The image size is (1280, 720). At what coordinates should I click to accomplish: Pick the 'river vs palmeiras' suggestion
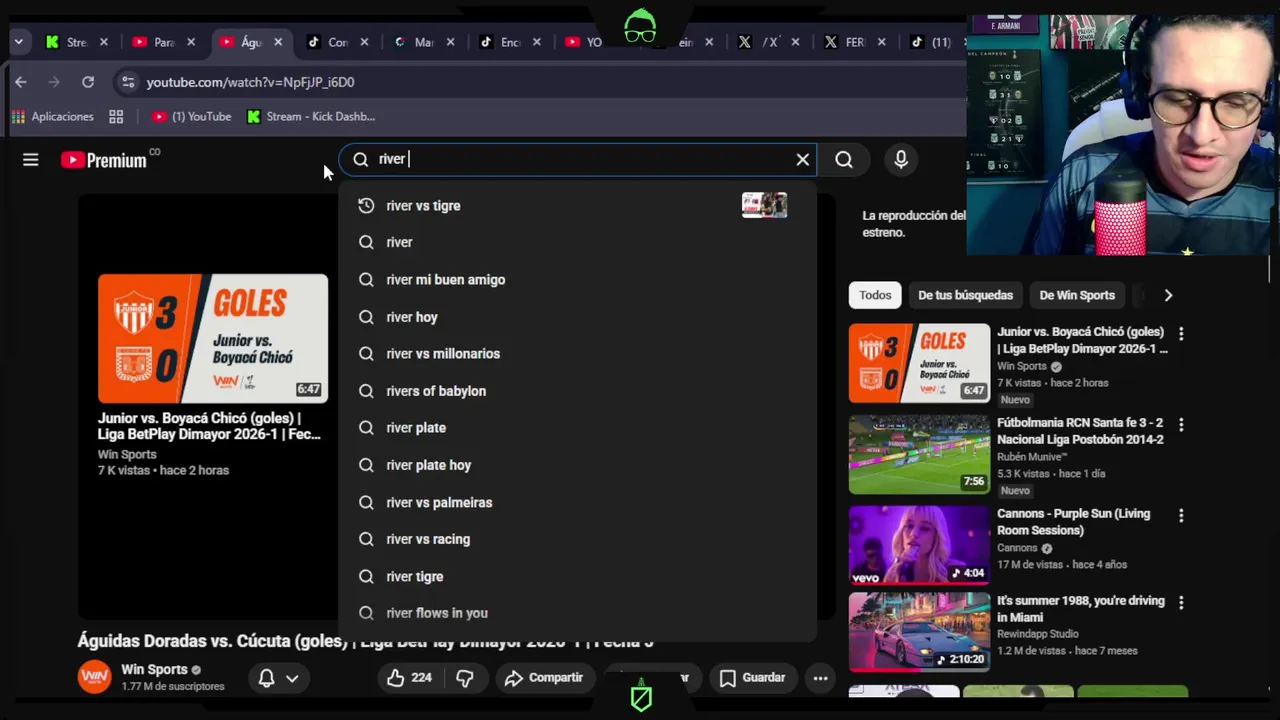click(x=577, y=502)
